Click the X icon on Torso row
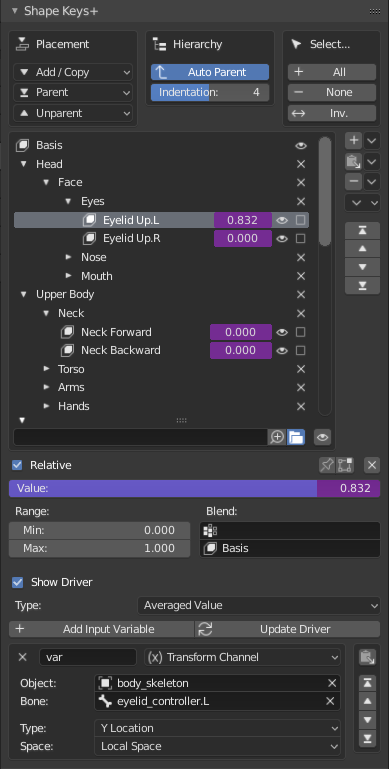Screen dimensions: 389x769 [301, 369]
